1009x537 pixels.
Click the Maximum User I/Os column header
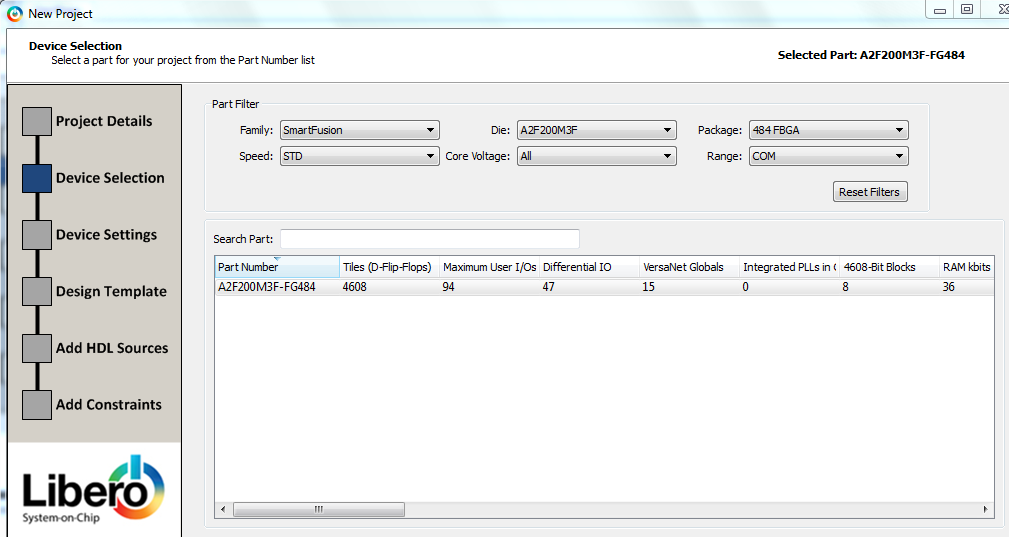coord(489,267)
